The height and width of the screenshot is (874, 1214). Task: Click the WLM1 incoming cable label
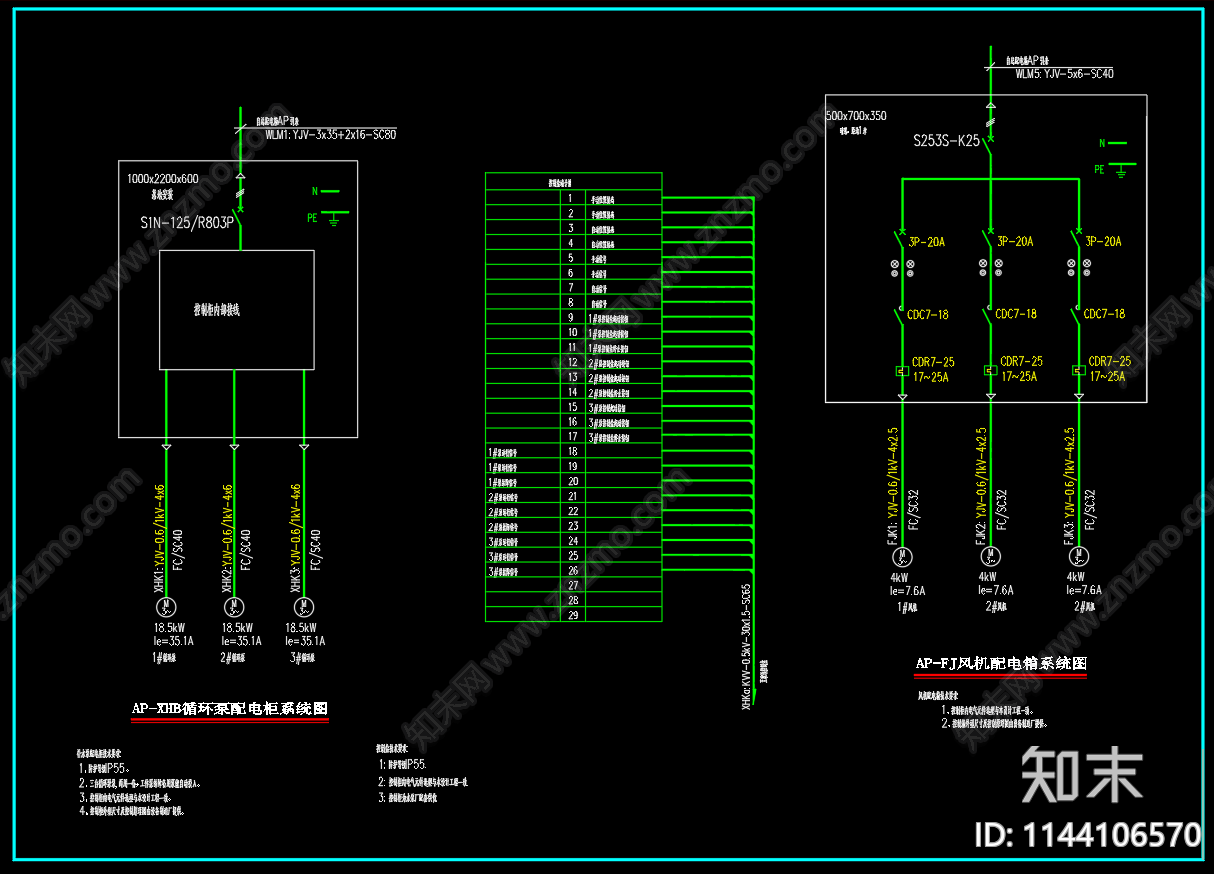pos(330,134)
